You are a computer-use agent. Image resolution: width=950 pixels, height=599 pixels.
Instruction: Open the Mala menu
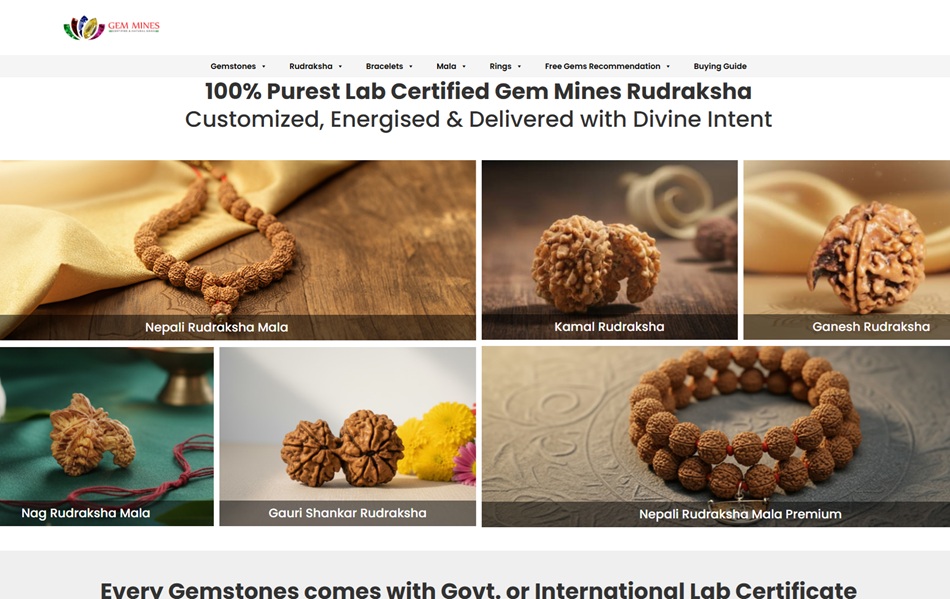(x=451, y=66)
